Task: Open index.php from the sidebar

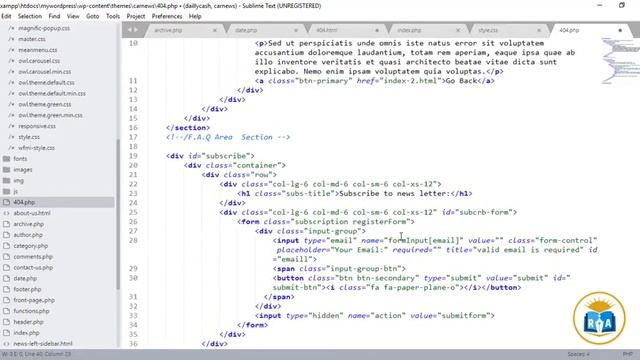Action: point(27,333)
